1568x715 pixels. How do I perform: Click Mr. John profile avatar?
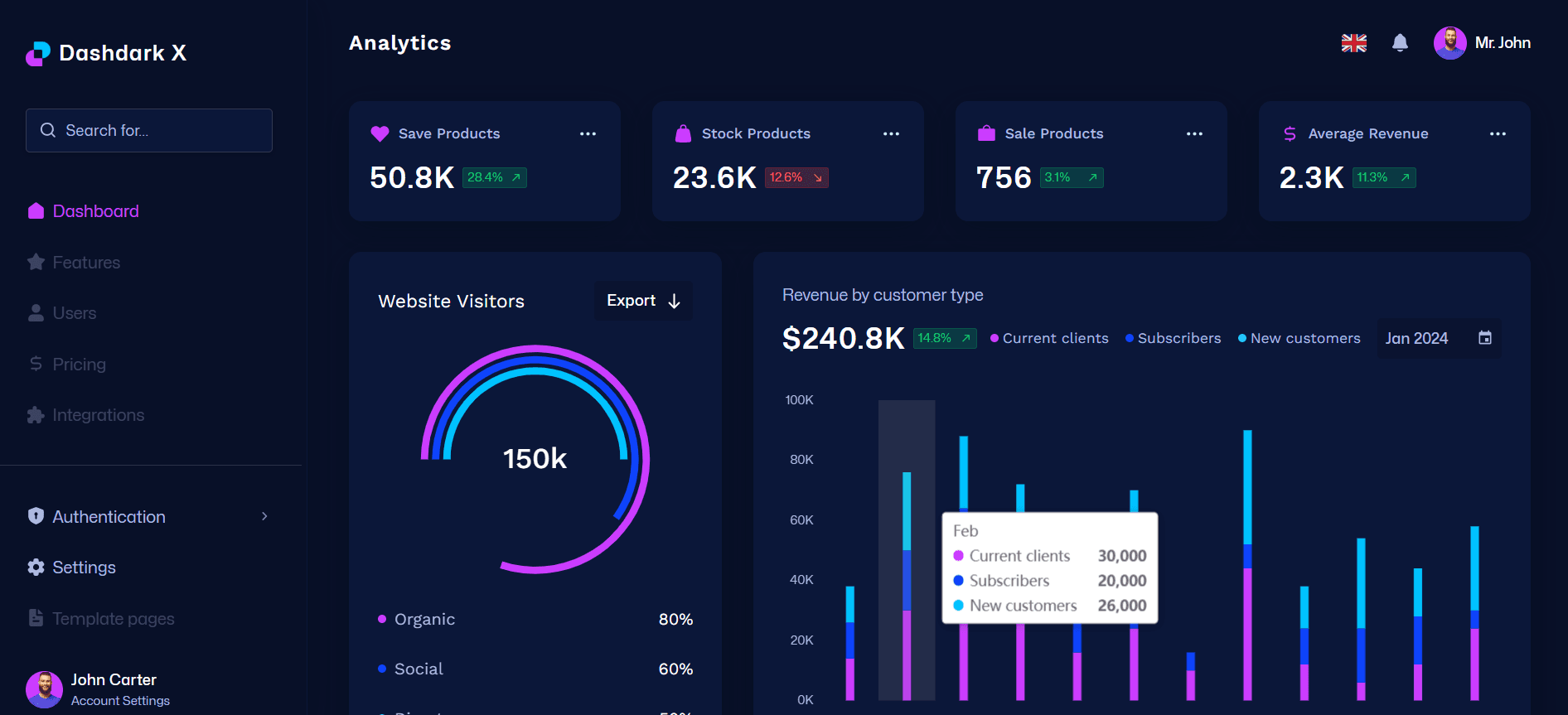click(1450, 43)
